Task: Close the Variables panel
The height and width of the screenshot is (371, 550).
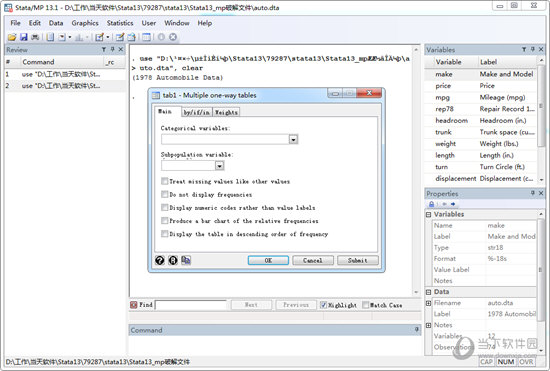Action: click(x=541, y=50)
